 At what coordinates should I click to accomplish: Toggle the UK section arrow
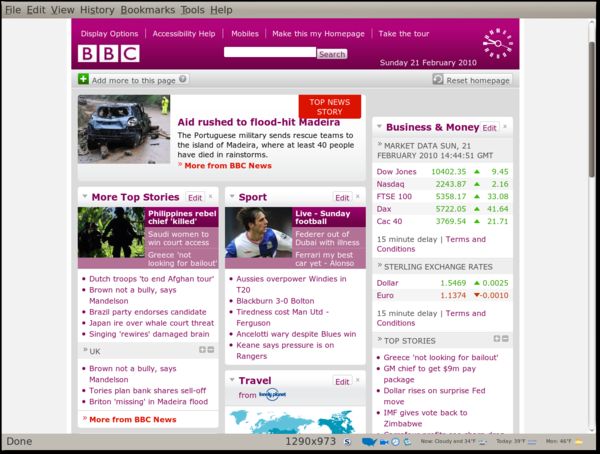click(x=85, y=349)
